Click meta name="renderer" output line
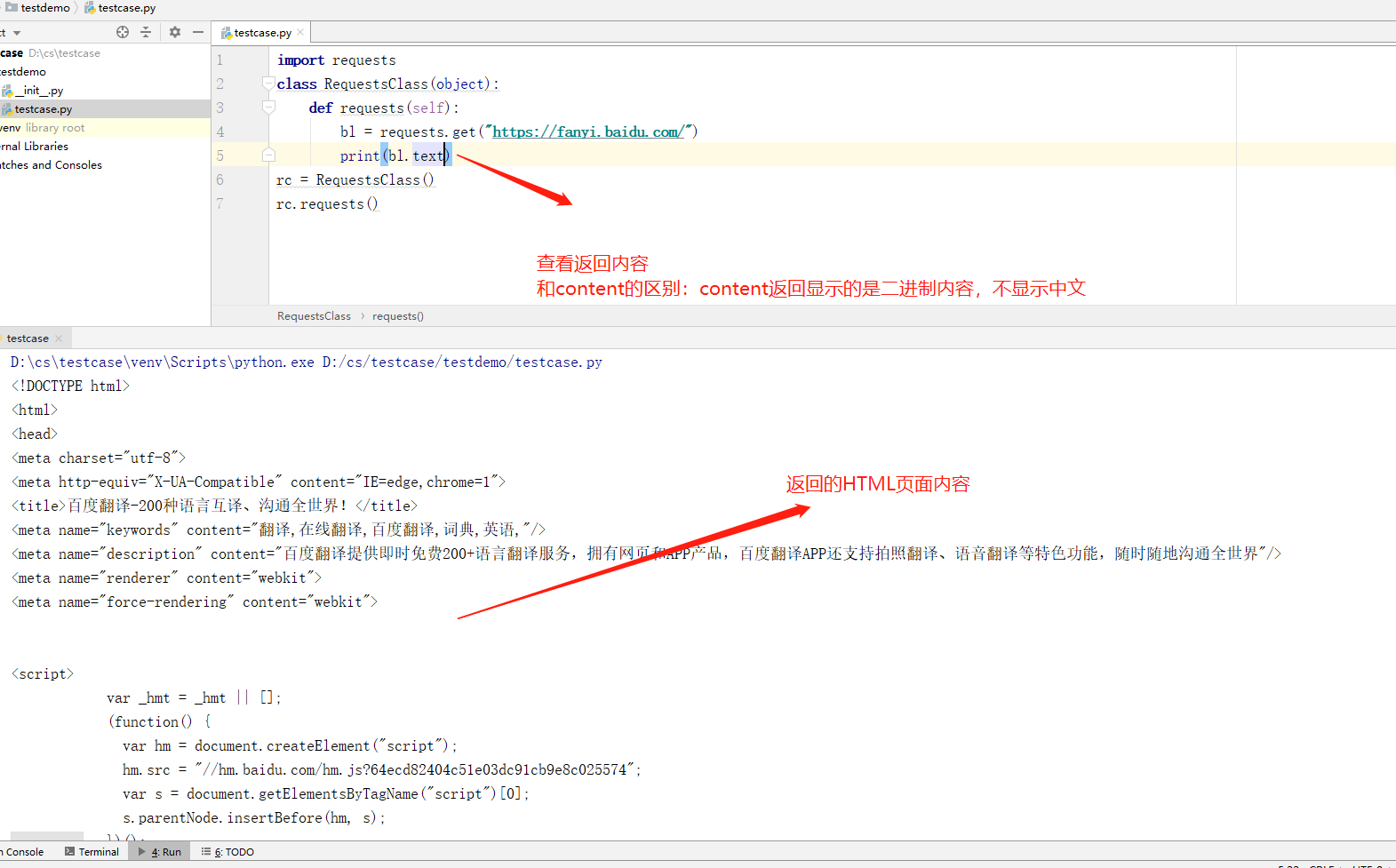Viewport: 1396px width, 868px height. pyautogui.click(x=166, y=578)
